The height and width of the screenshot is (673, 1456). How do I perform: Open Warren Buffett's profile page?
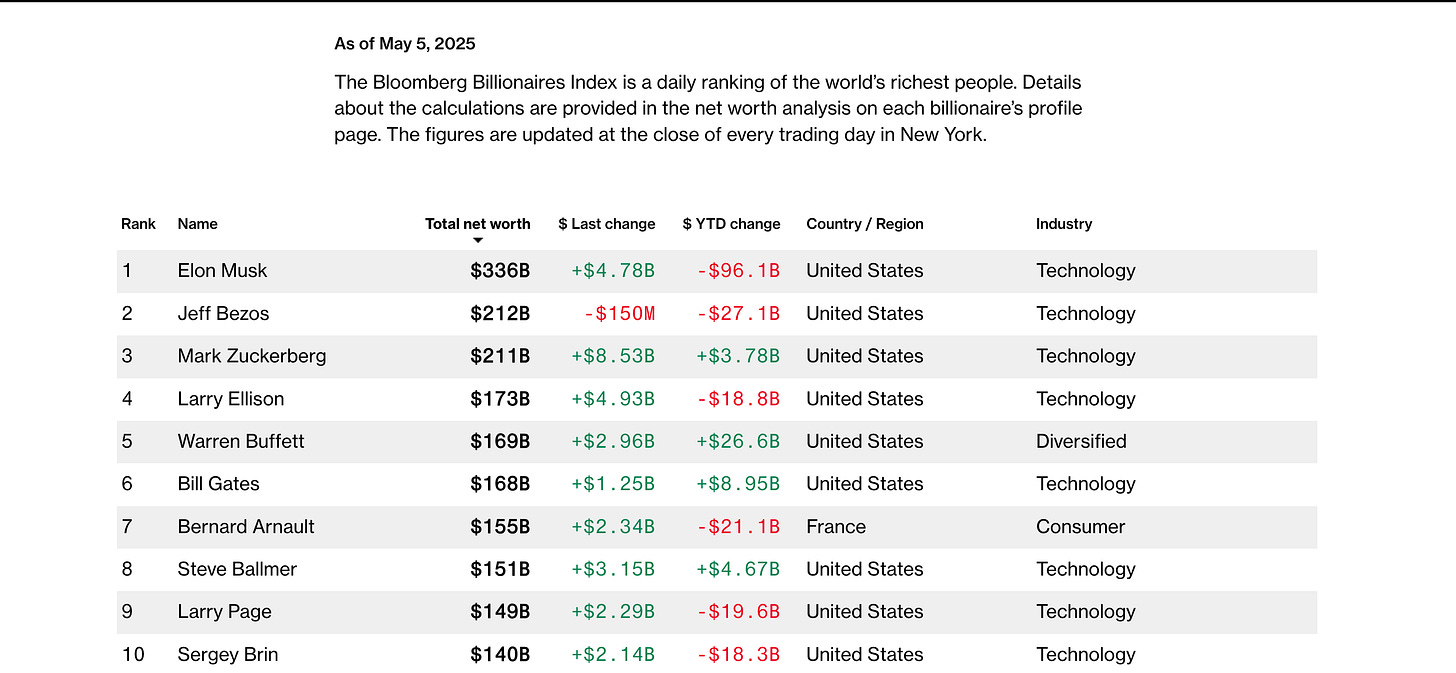point(240,441)
